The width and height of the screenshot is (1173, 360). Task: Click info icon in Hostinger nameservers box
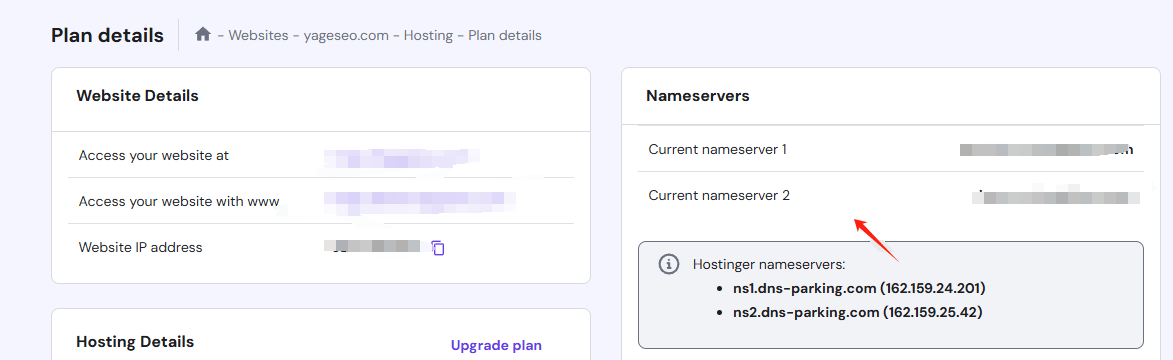point(668,264)
